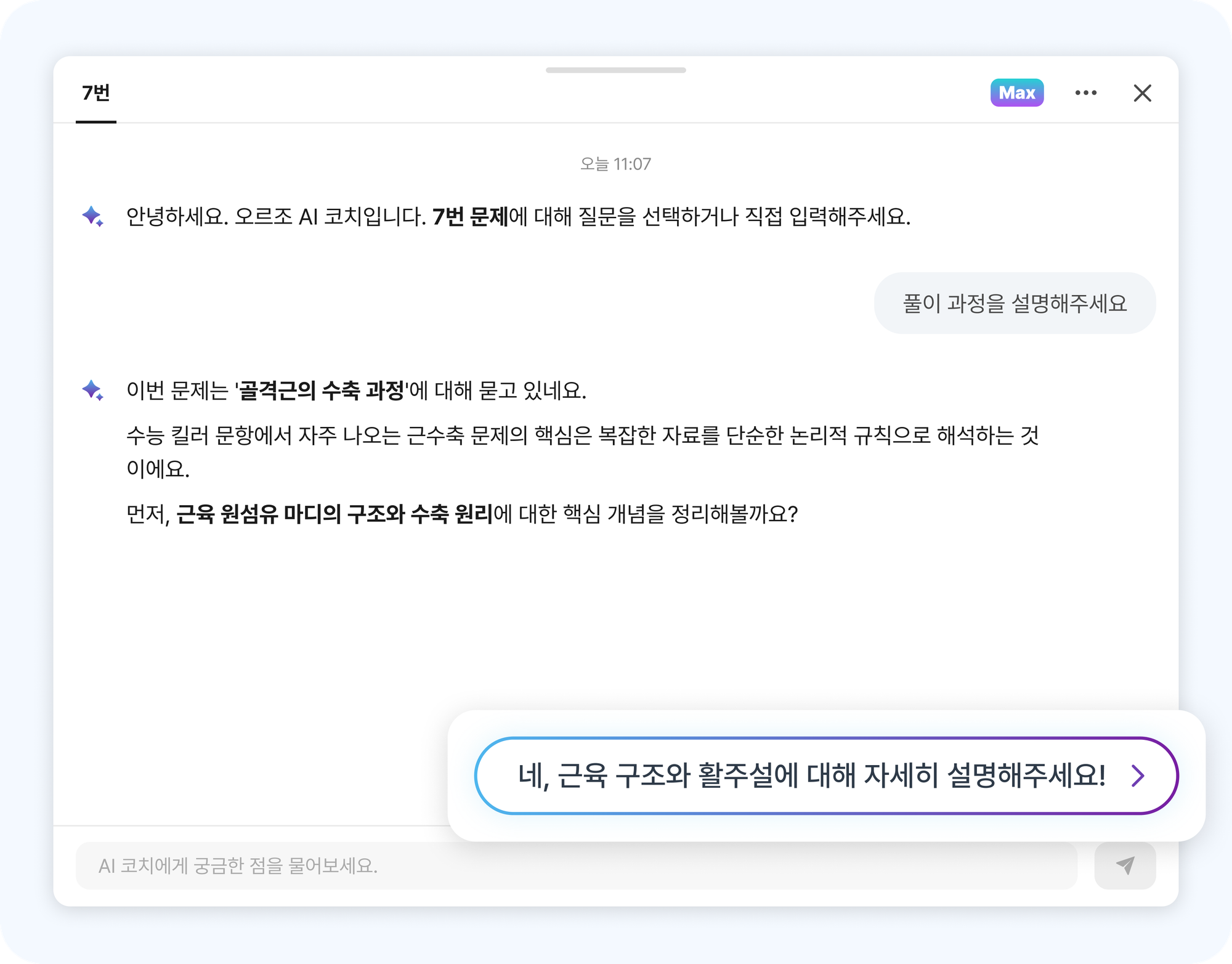Viewport: 1232px width, 964px height.
Task: Focus the AI 코치에게 궁금한 점 input field
Action: point(576,865)
